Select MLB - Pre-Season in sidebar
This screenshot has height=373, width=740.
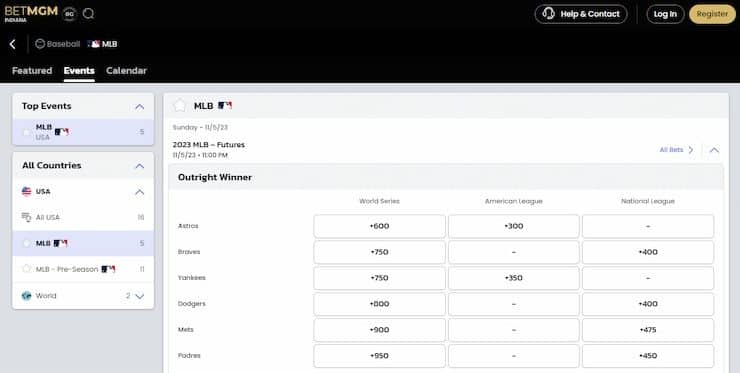coord(83,269)
